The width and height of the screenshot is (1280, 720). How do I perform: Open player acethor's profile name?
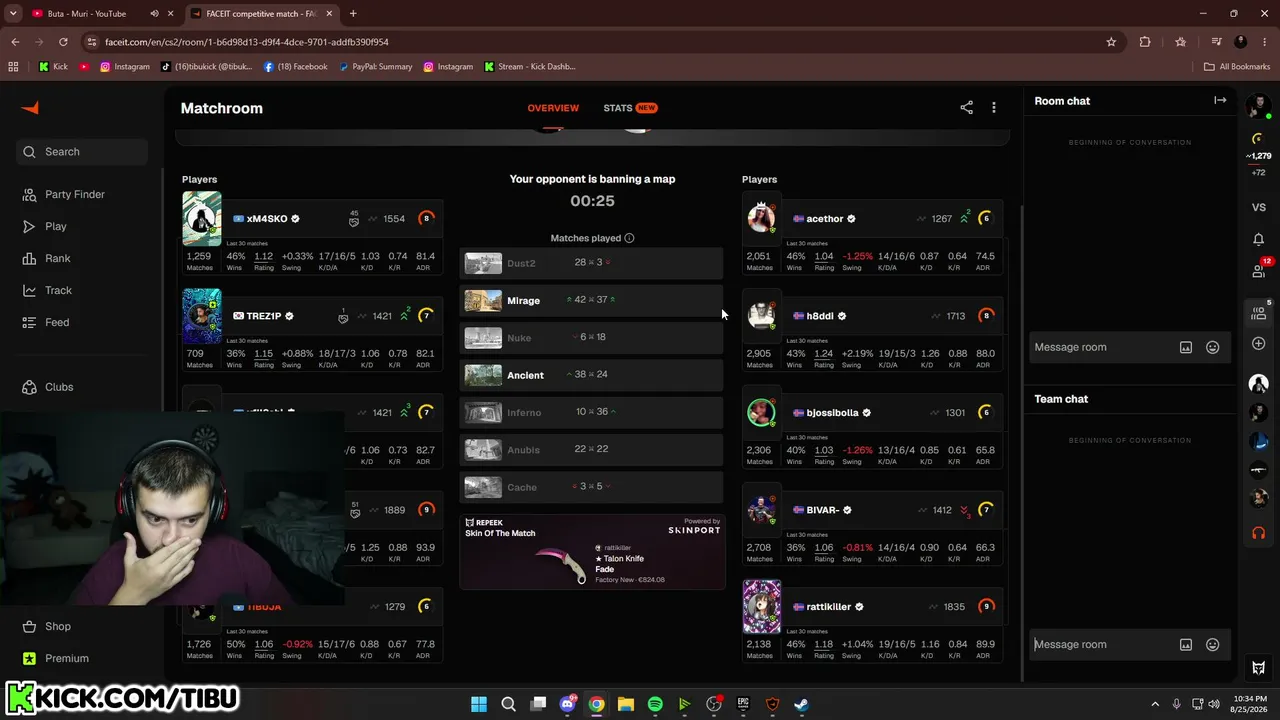point(825,219)
